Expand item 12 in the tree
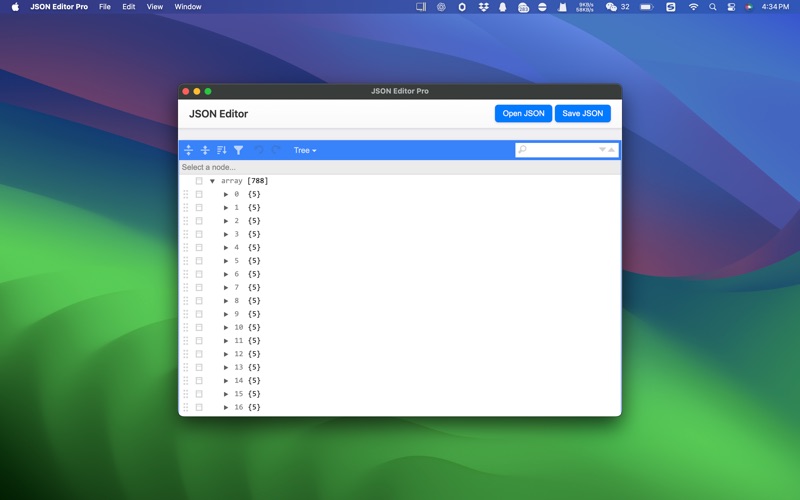Screen dimensions: 800x500 click(x=226, y=354)
